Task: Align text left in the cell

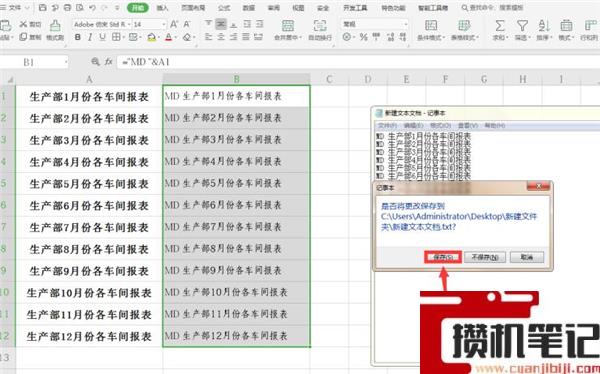Action: click(x=208, y=38)
